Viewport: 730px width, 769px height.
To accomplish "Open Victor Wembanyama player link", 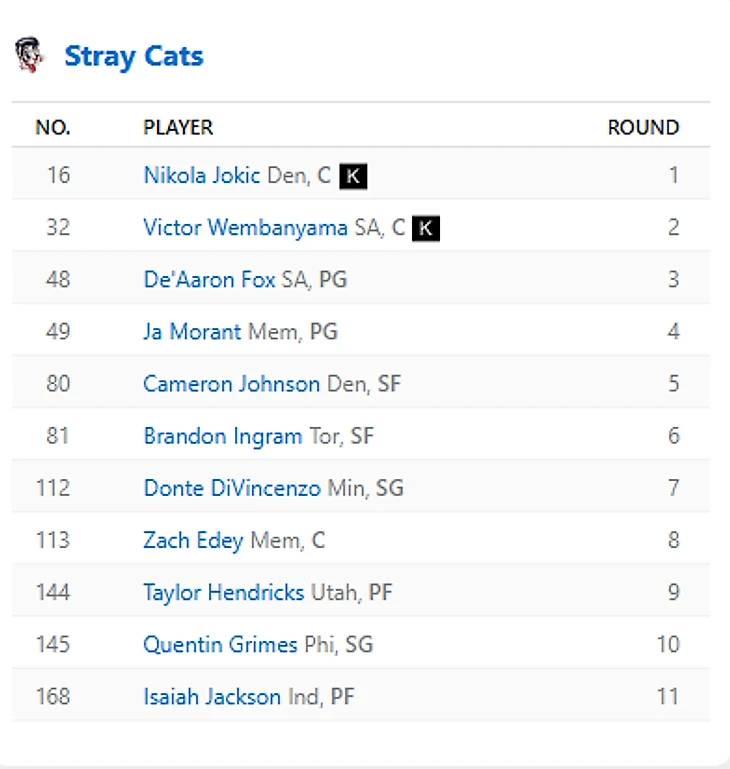I will pyautogui.click(x=246, y=228).
